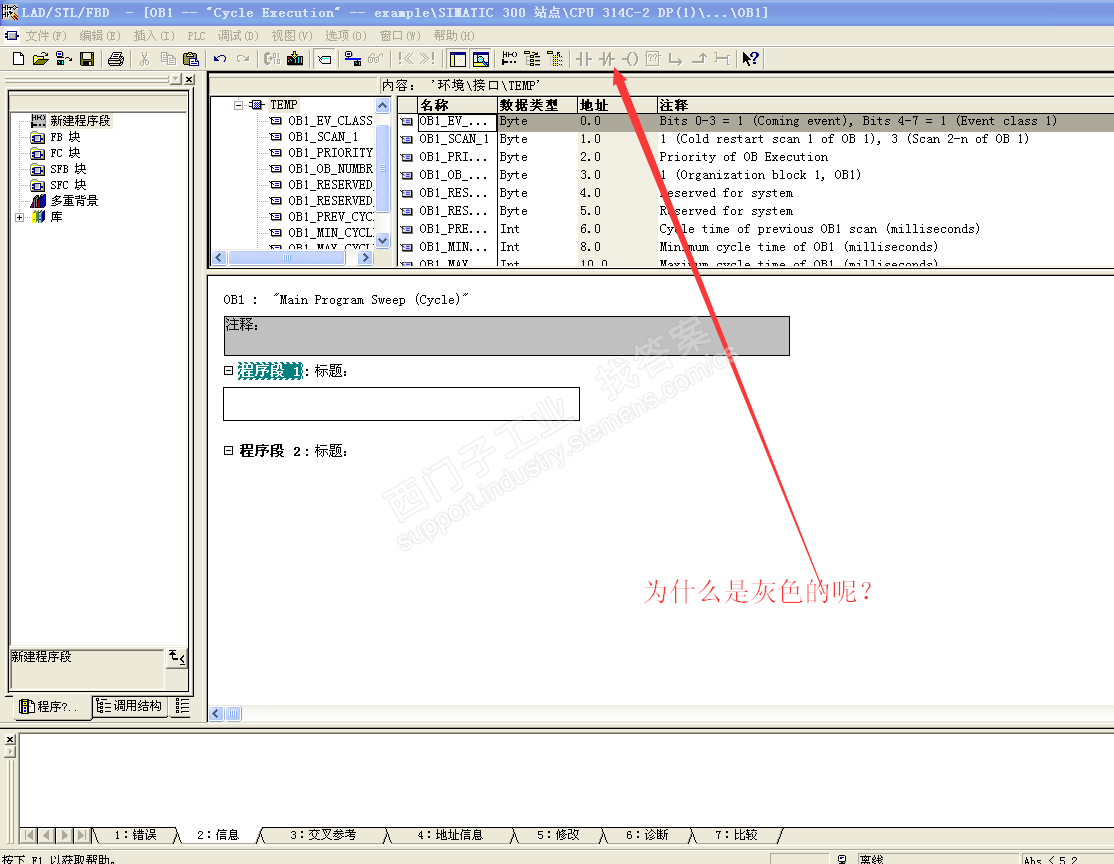Click the normally closed contact icon
This screenshot has width=1114, height=864.
[x=607, y=59]
